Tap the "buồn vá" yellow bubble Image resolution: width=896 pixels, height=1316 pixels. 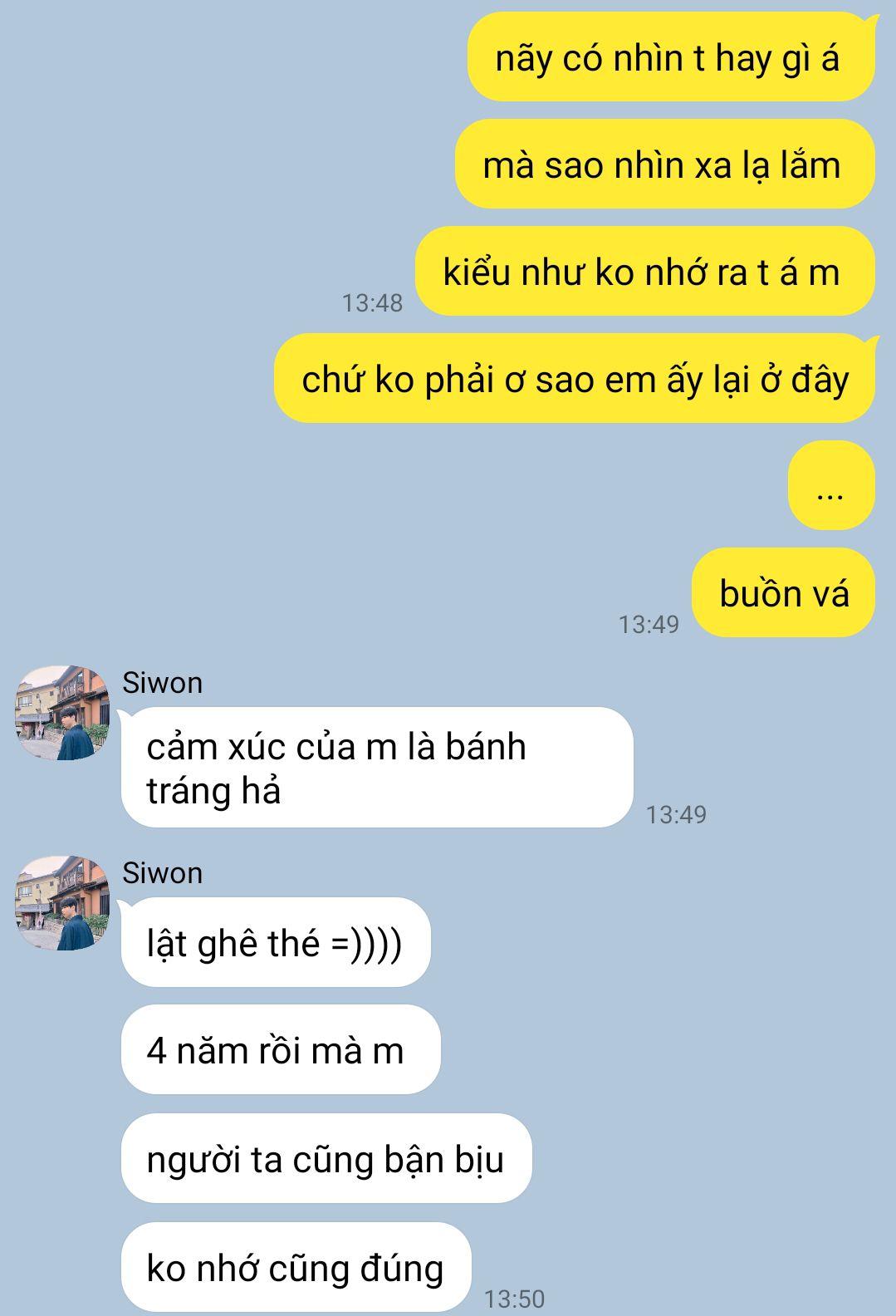783,592
